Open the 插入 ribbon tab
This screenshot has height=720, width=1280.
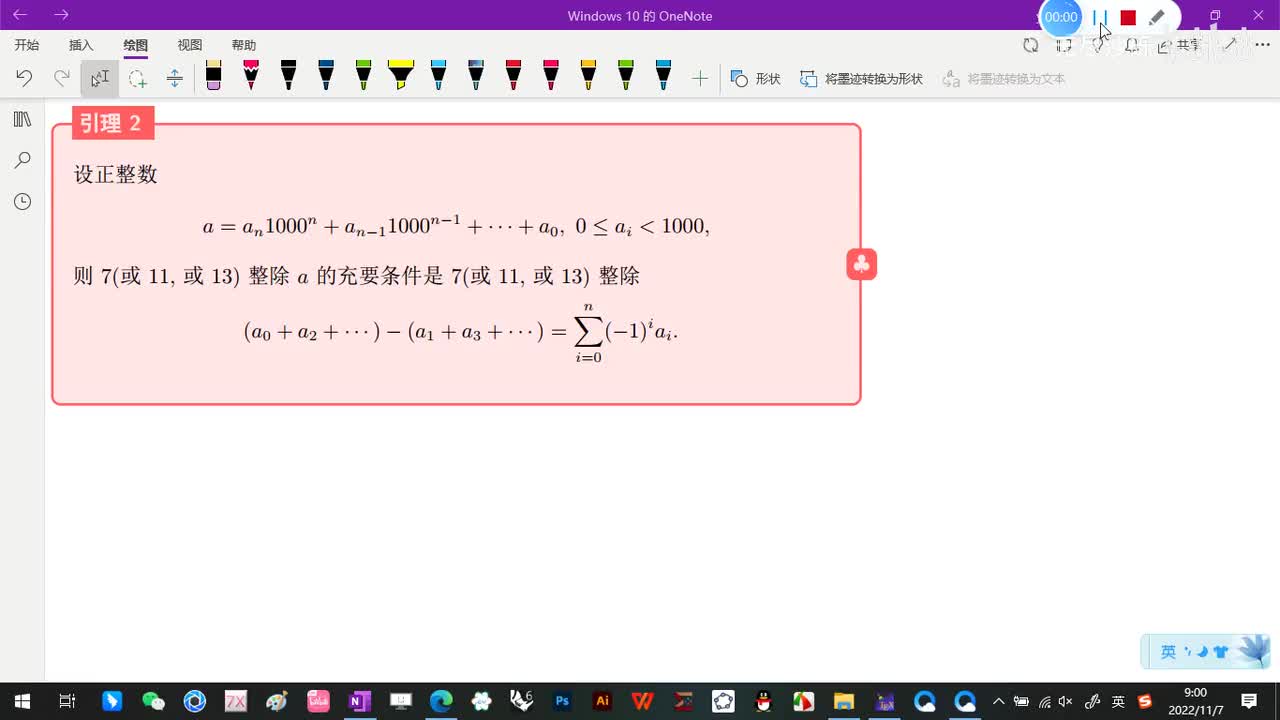click(81, 45)
